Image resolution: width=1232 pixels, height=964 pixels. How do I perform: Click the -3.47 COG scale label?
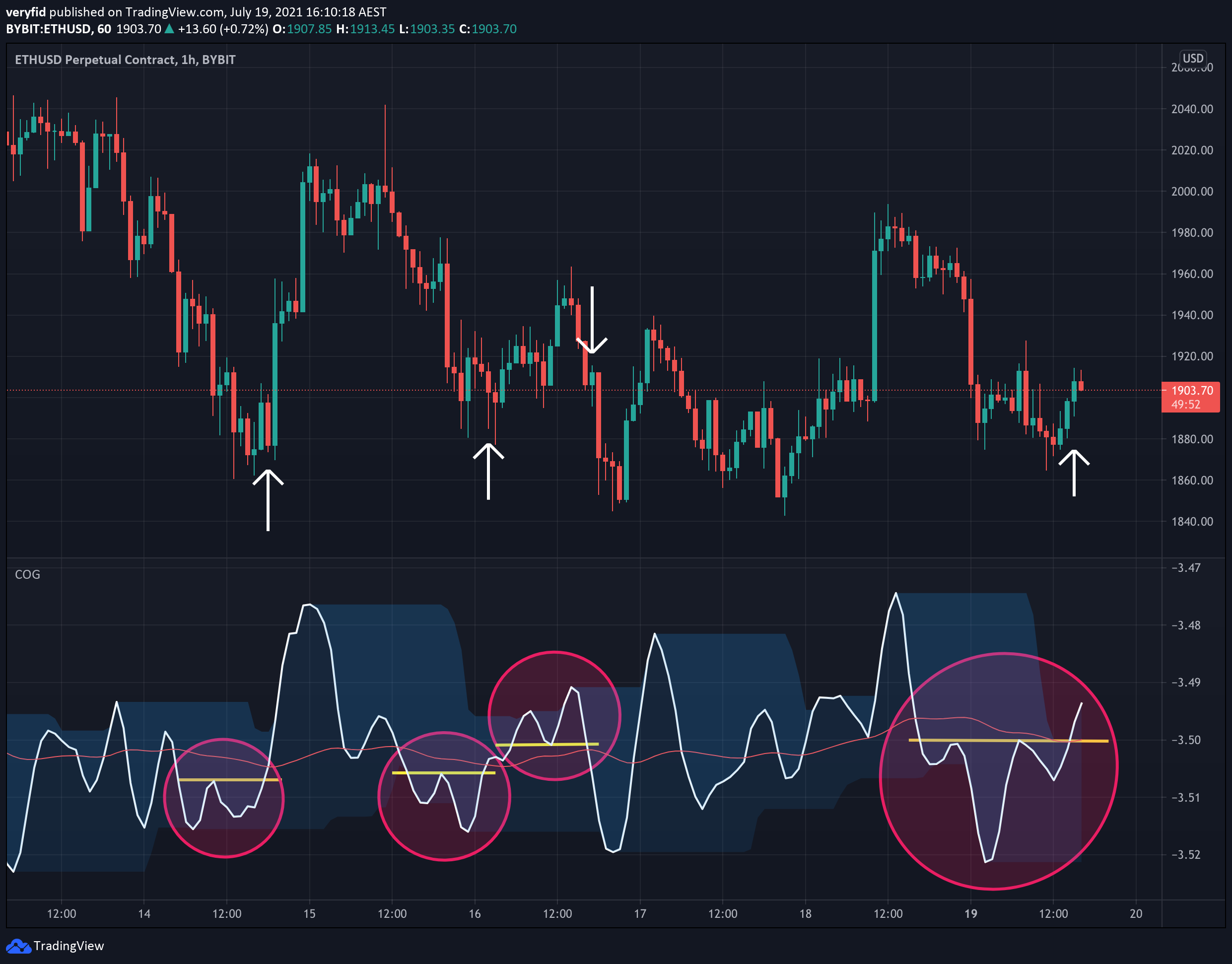click(1186, 568)
